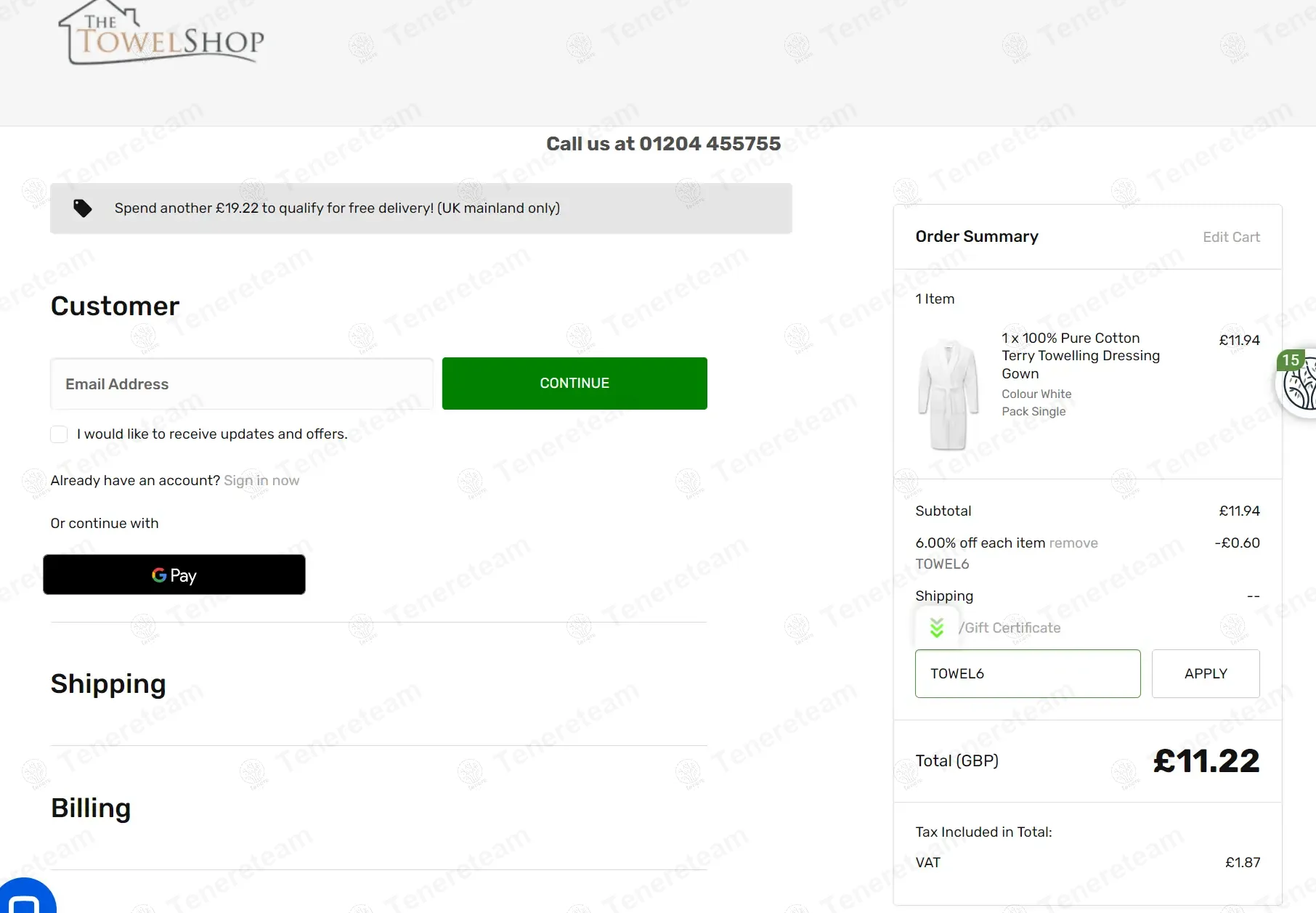Toggle receive updates and offers checkbox

tap(59, 434)
